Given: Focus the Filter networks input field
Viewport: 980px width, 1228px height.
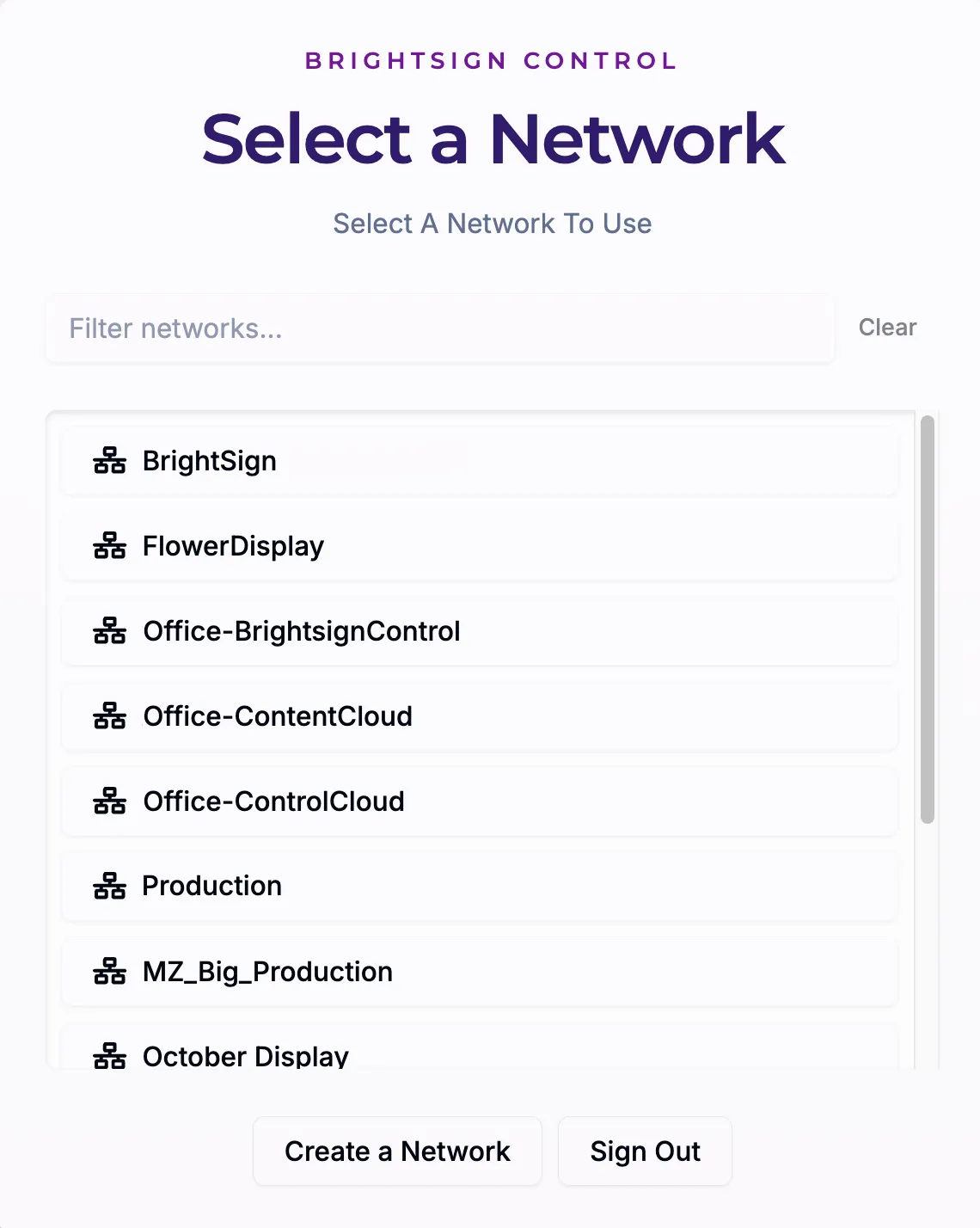Looking at the screenshot, I should (440, 328).
